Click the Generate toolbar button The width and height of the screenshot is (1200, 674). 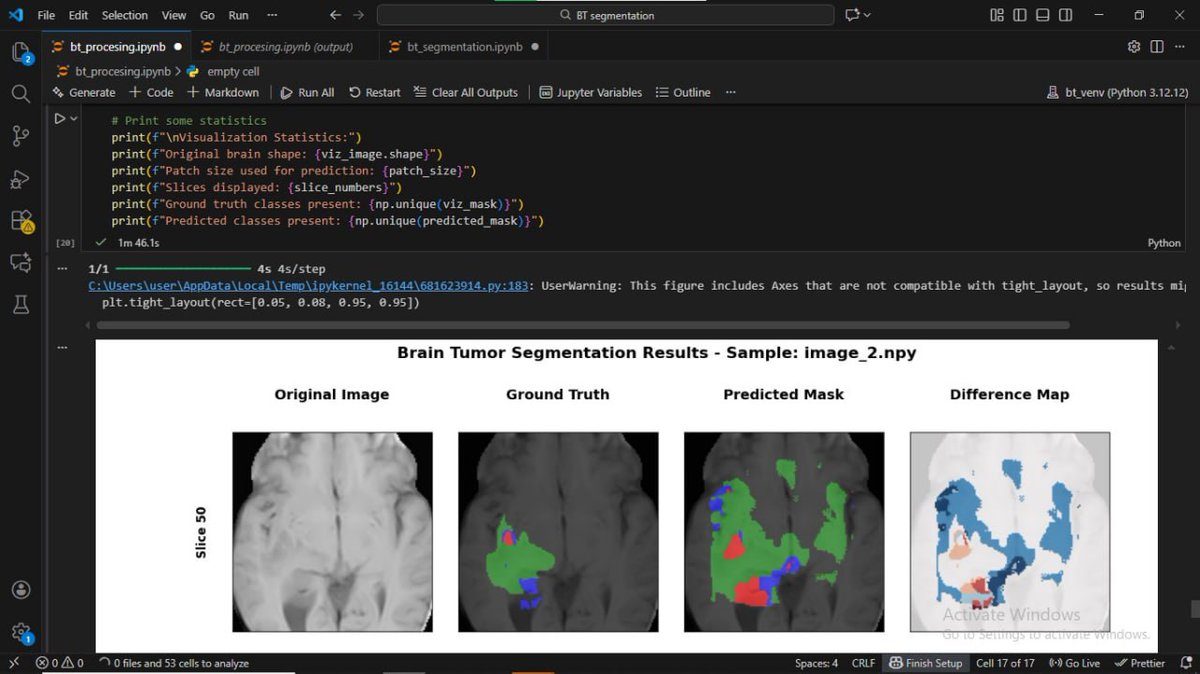click(x=83, y=92)
